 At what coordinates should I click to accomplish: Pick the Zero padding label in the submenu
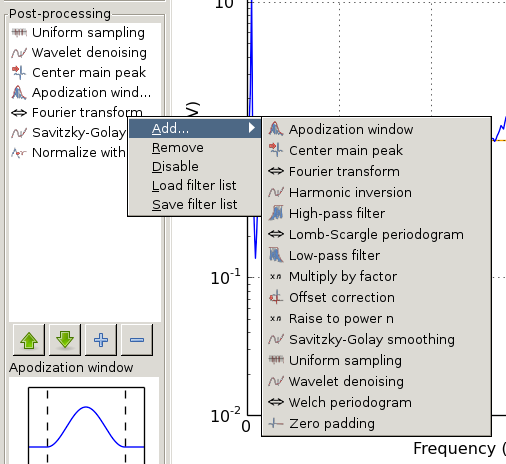coord(332,423)
